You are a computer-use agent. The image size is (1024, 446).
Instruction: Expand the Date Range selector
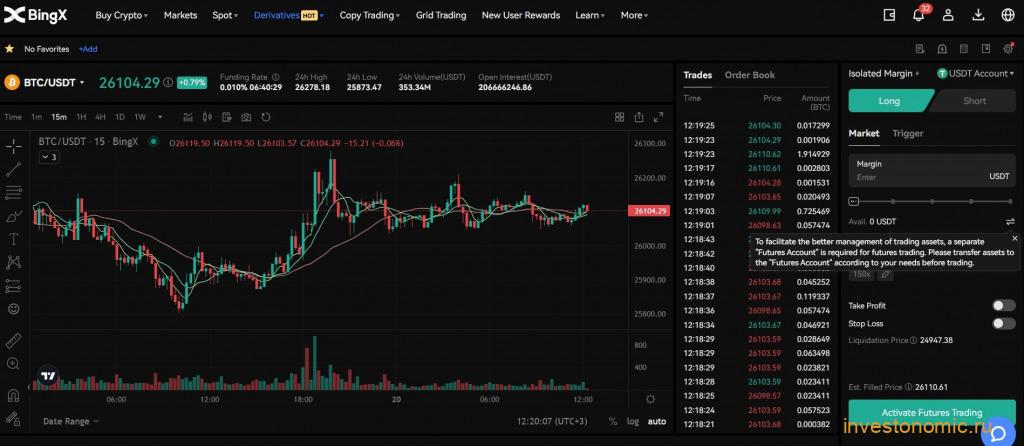pyautogui.click(x=71, y=421)
